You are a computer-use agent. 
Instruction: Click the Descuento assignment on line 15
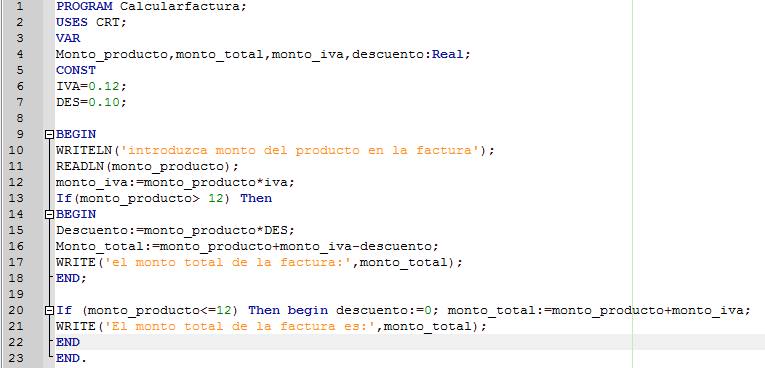175,230
